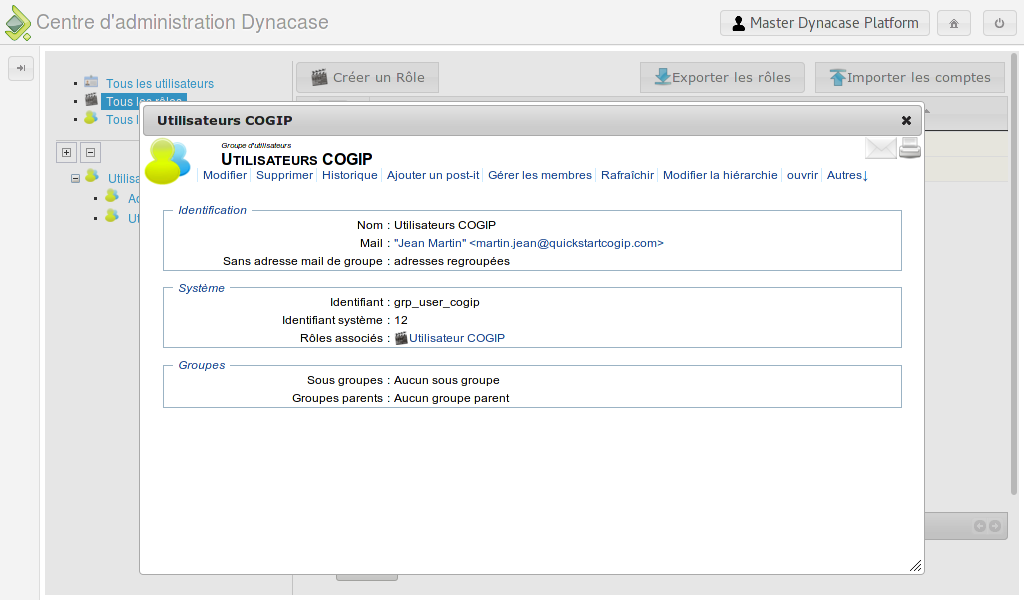The image size is (1024, 600).
Task: Choose Modifier la hiérarchie
Action: (x=720, y=175)
